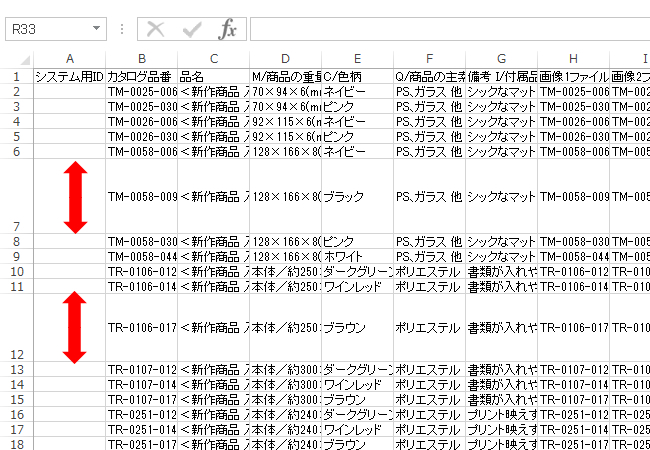Click the Cancel X icon in formula bar

[x=156, y=30]
